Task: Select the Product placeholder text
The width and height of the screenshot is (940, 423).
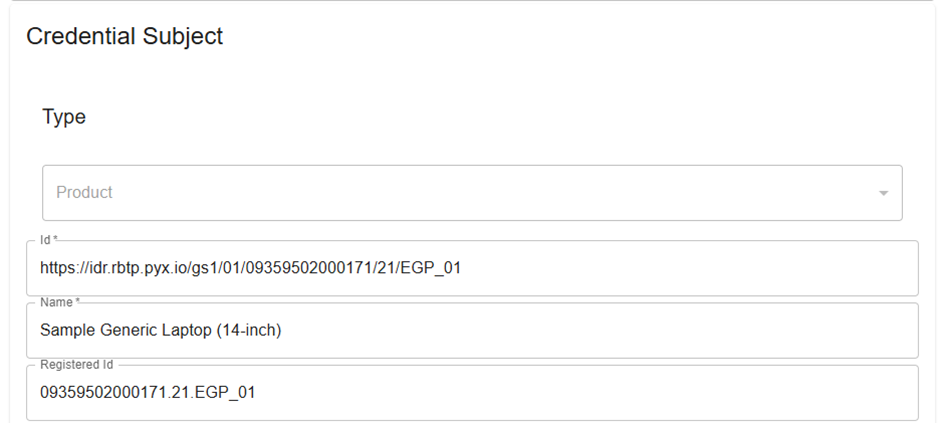Action: point(84,192)
